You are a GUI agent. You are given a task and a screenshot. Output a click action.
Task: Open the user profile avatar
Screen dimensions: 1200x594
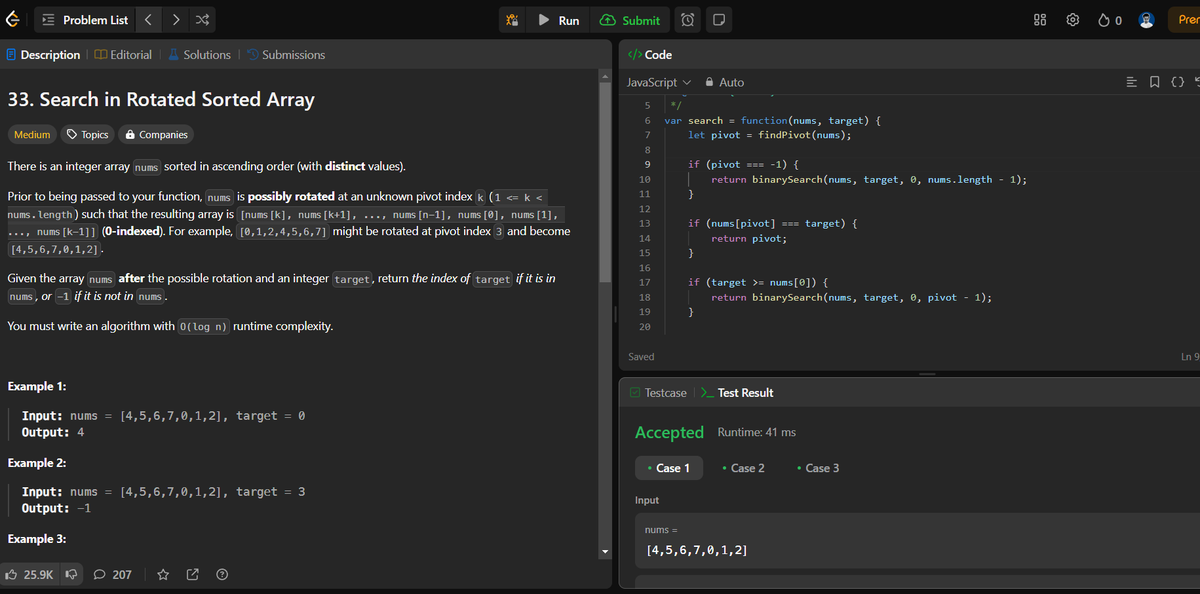tap(1147, 20)
